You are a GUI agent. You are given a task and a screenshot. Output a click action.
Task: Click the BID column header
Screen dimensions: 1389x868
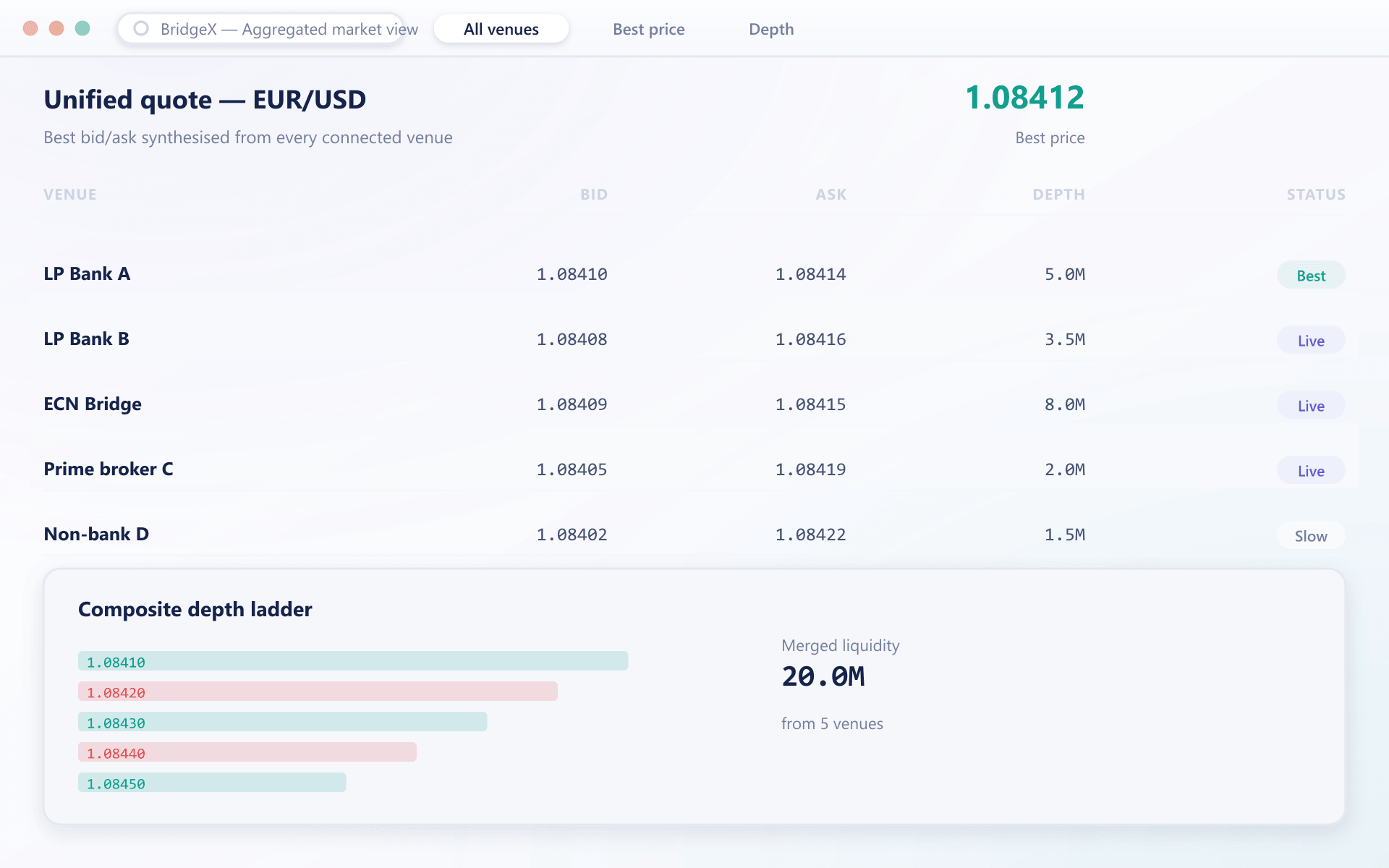tap(594, 195)
